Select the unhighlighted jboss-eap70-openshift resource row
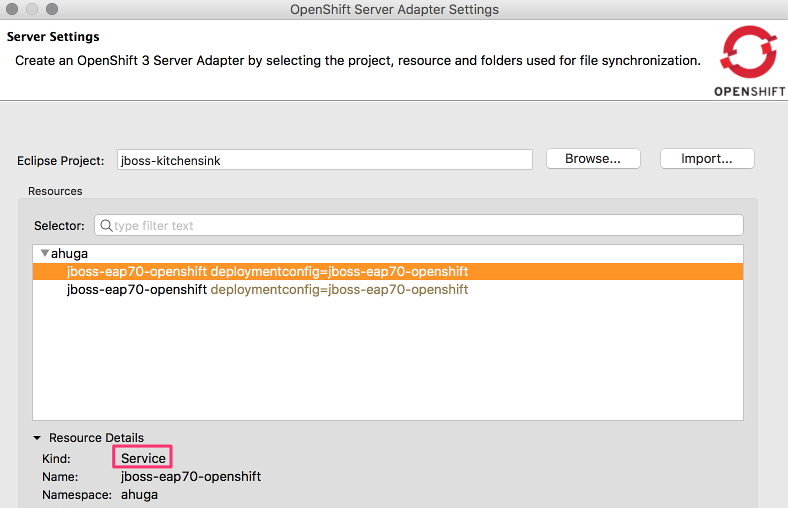 coord(267,290)
